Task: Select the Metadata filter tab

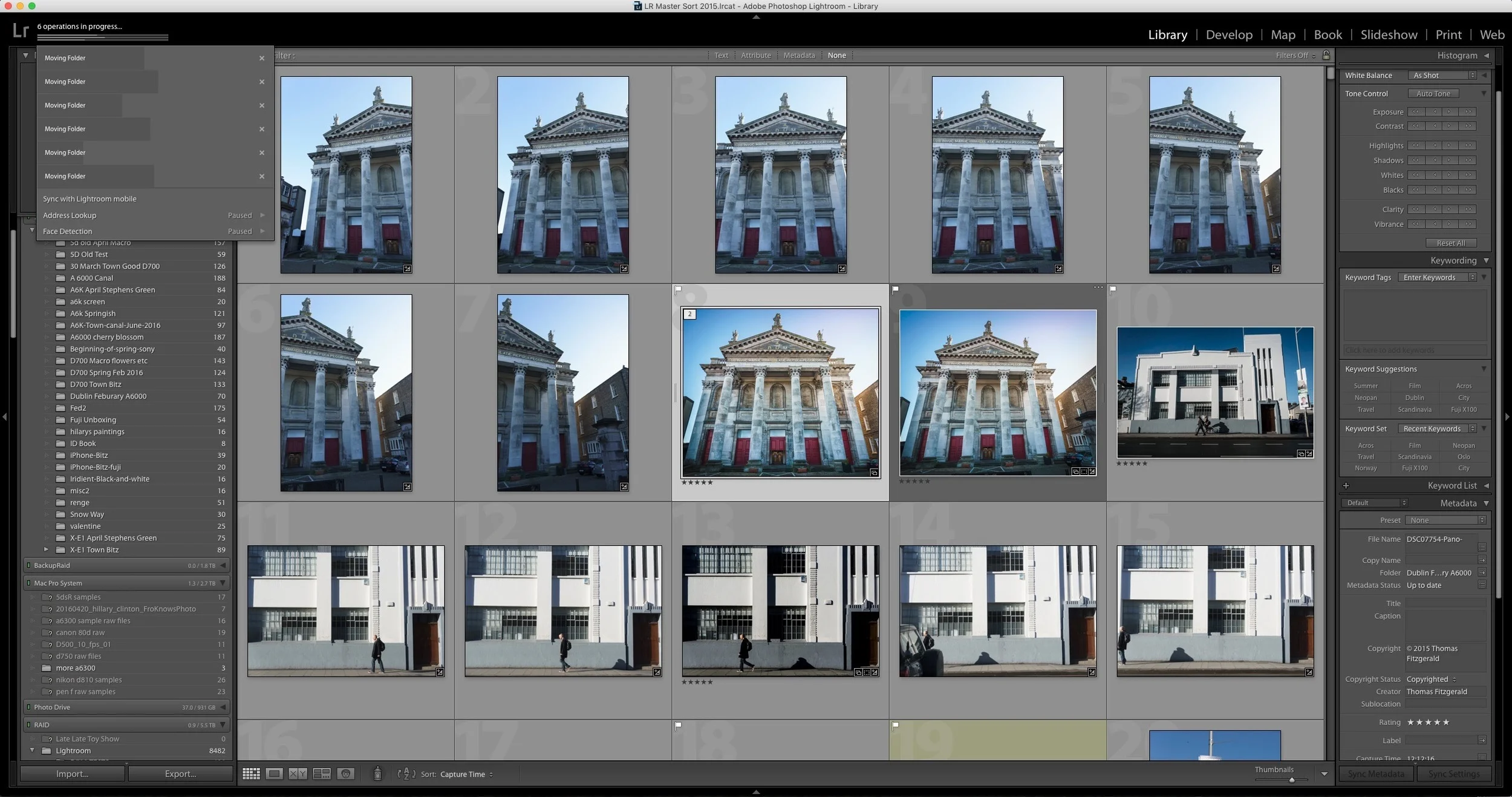Action: [x=799, y=55]
